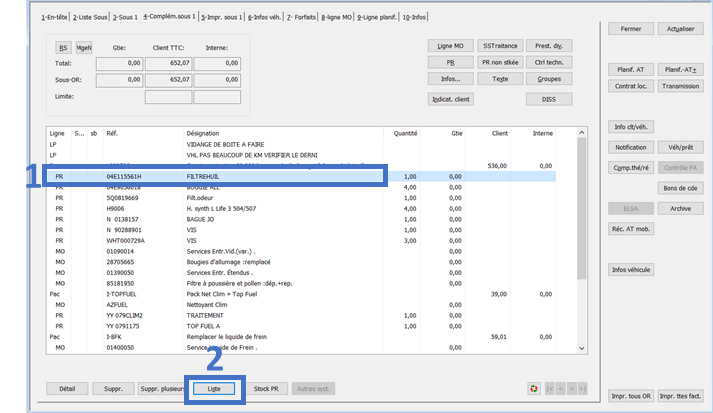
Task: Switch to 6-Infos véh. tab
Action: click(264, 17)
